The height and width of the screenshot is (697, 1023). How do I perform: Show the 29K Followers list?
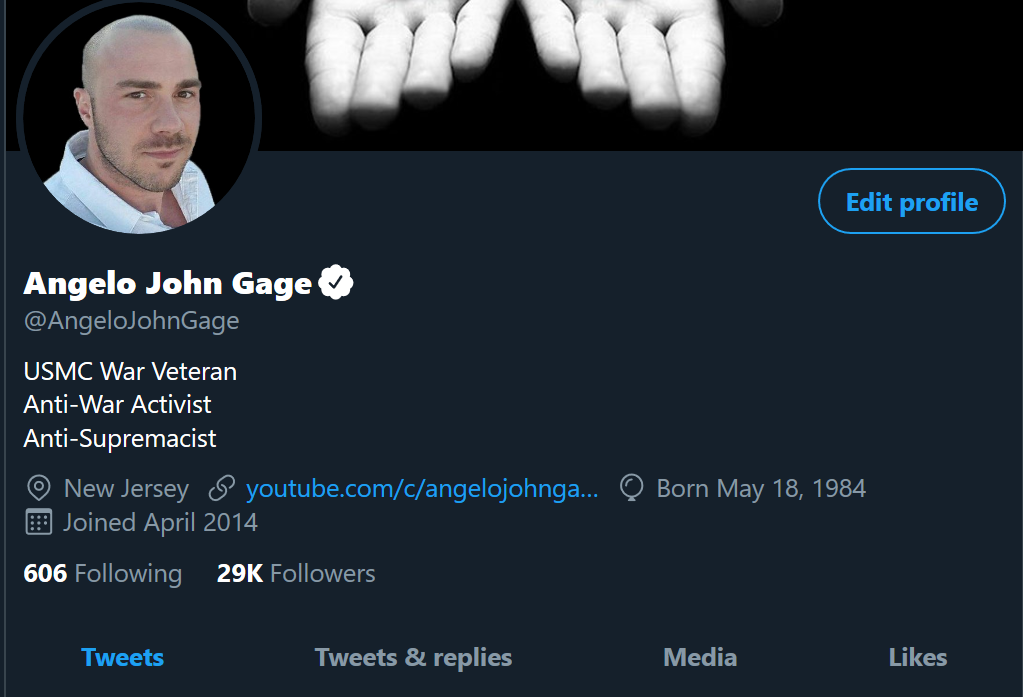pyautogui.click(x=296, y=573)
